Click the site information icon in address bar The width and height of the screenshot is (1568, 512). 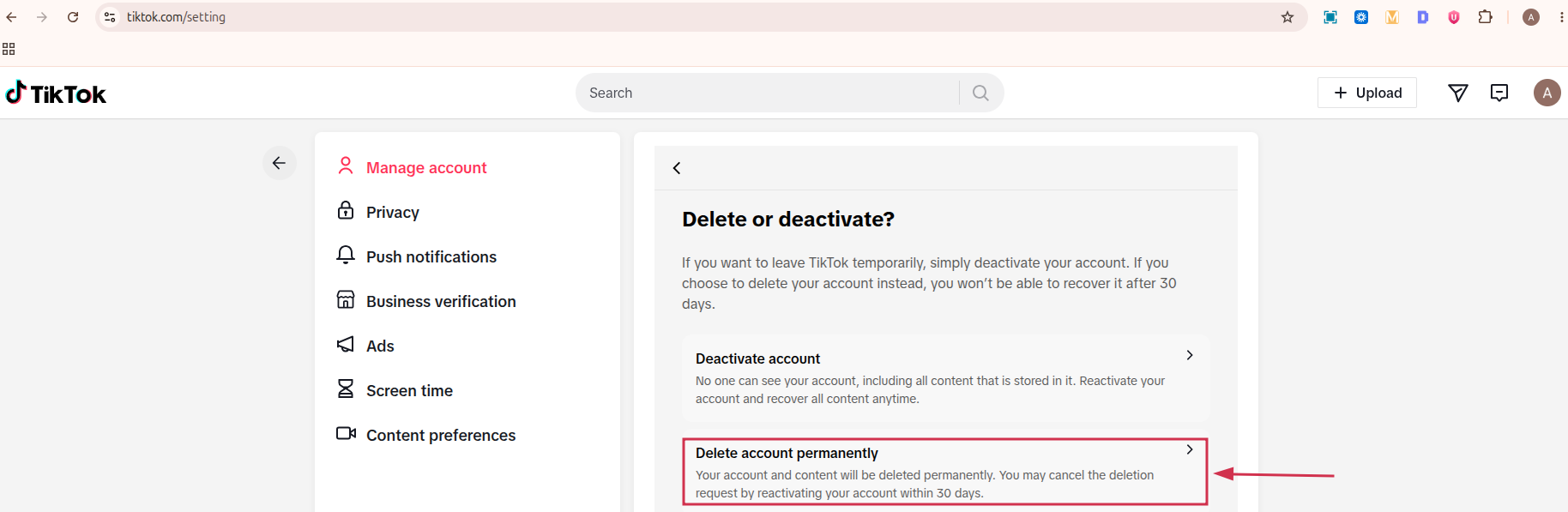point(110,17)
